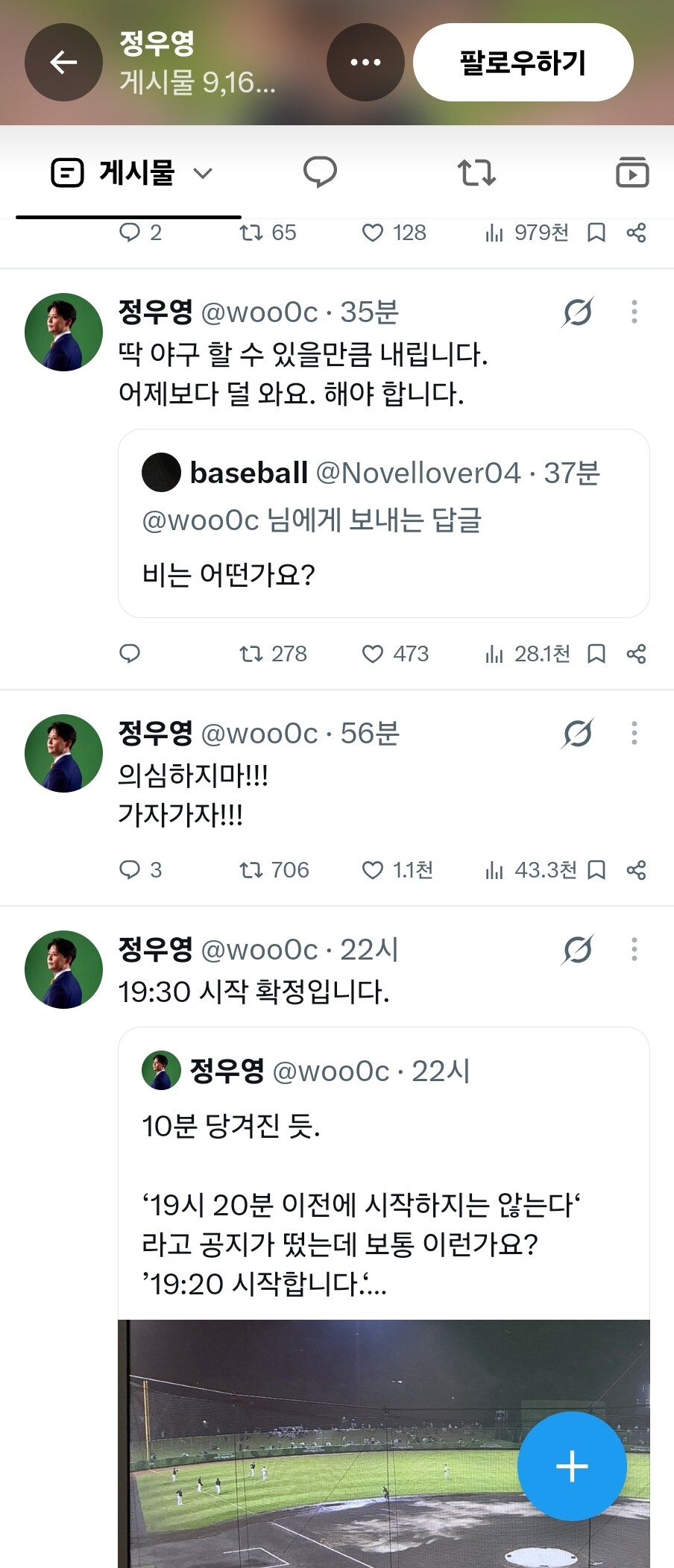Tap the blue compose plus button
Viewport: 674px width, 1568px height.
click(x=572, y=1466)
